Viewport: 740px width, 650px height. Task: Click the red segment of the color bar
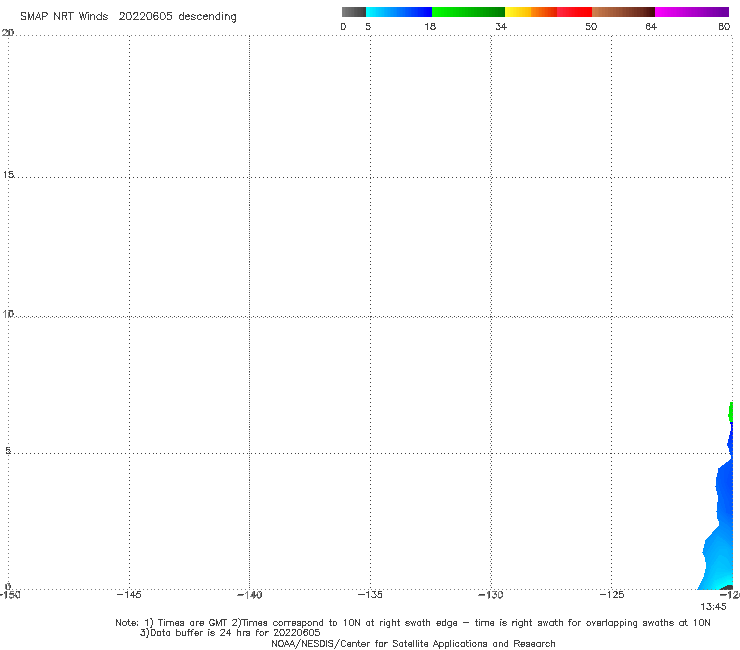[x=574, y=12]
